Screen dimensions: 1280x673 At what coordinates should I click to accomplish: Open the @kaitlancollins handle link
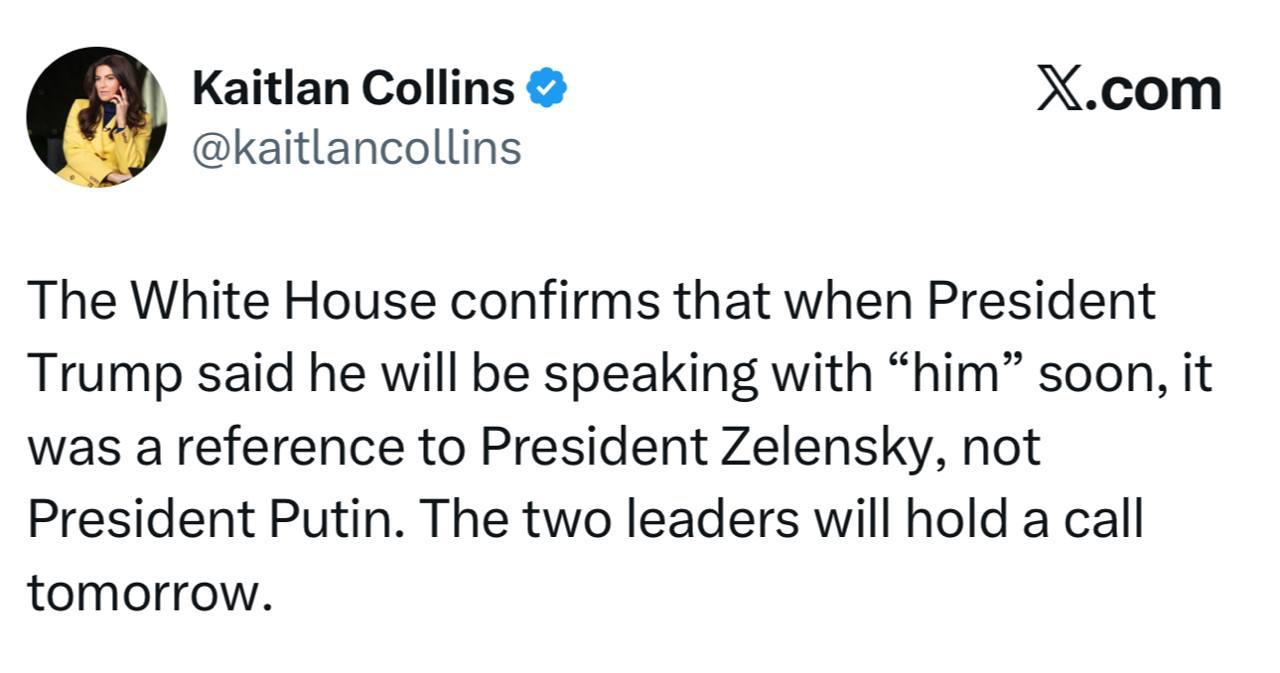click(x=356, y=149)
